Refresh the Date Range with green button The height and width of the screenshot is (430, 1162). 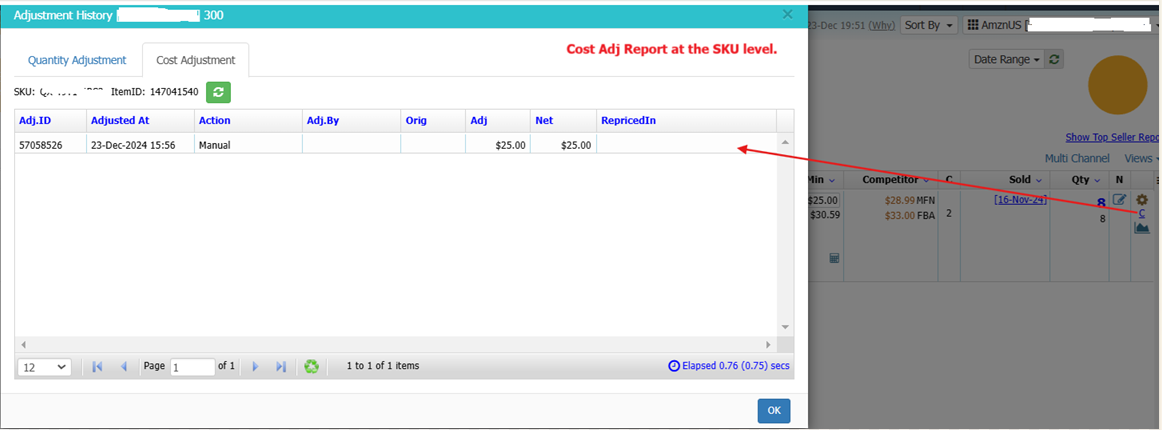coord(1055,59)
